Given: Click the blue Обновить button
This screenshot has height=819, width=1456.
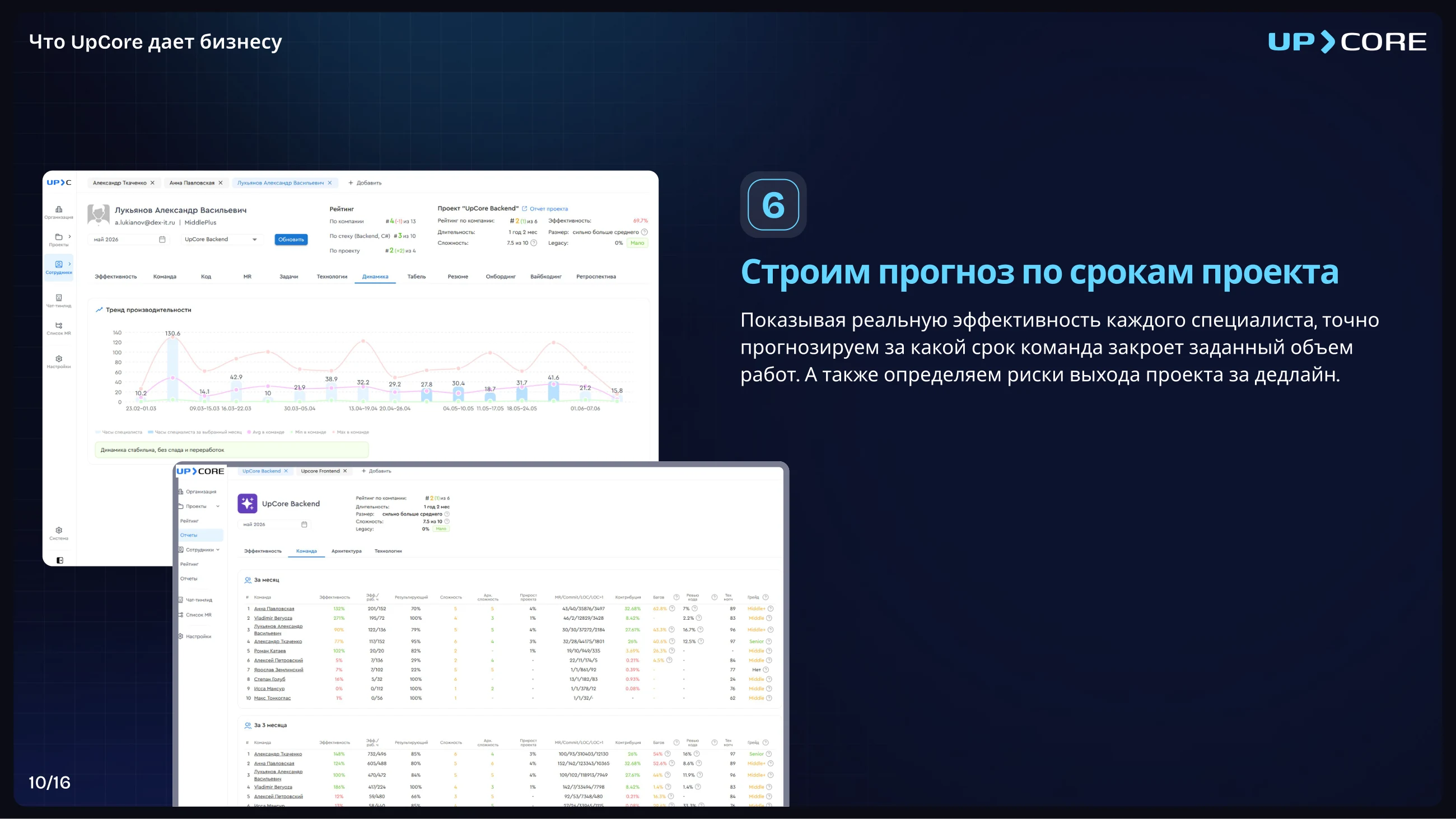Looking at the screenshot, I should (291, 239).
